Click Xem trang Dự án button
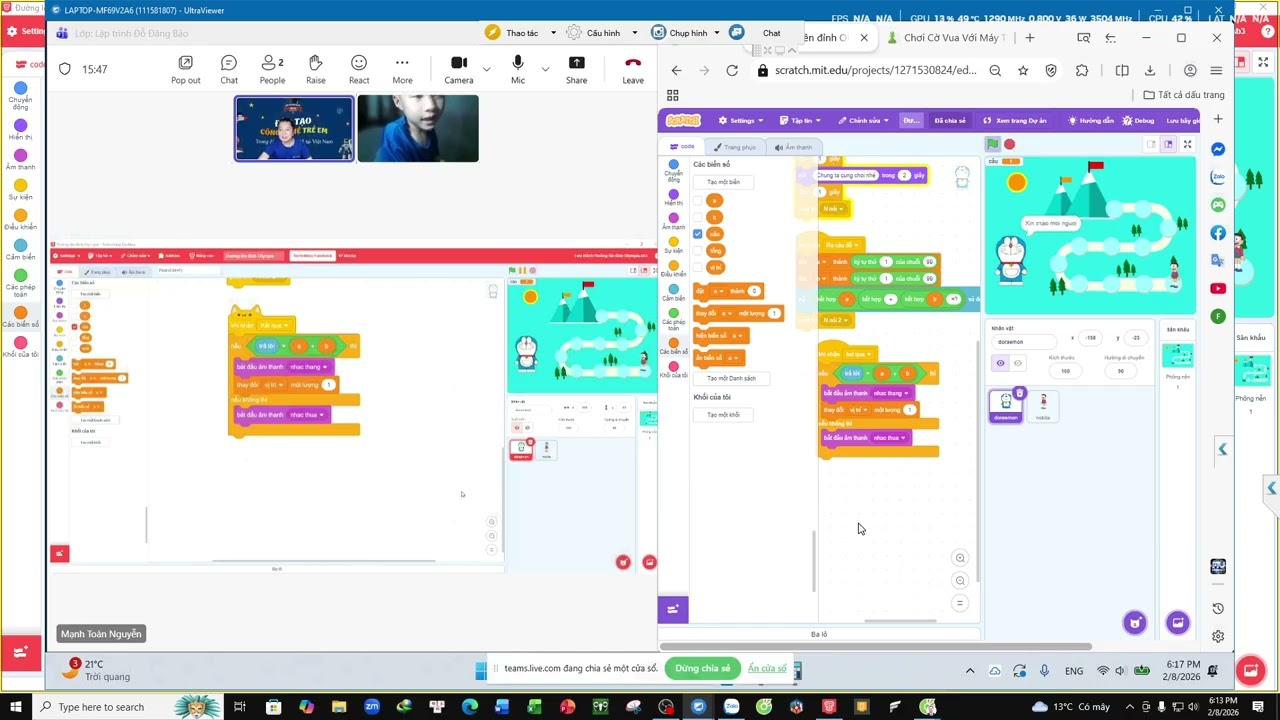1280x720 pixels. [1014, 121]
